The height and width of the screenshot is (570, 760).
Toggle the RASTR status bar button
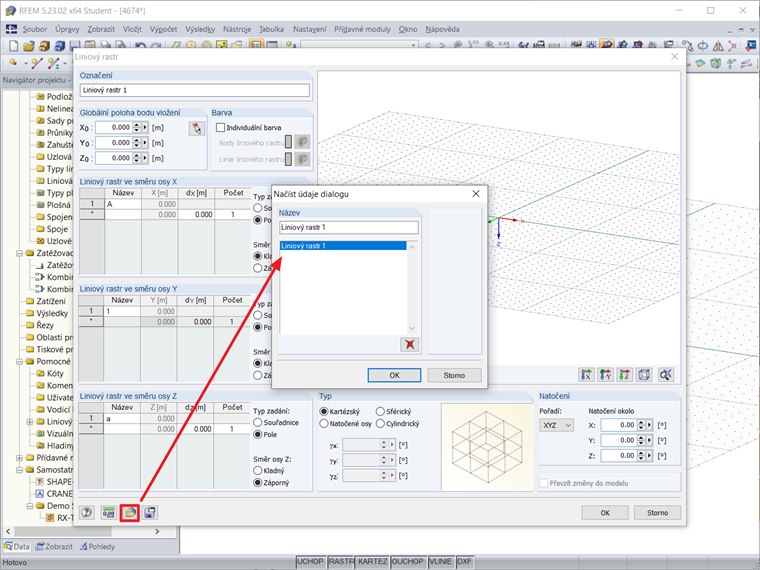pos(341,562)
